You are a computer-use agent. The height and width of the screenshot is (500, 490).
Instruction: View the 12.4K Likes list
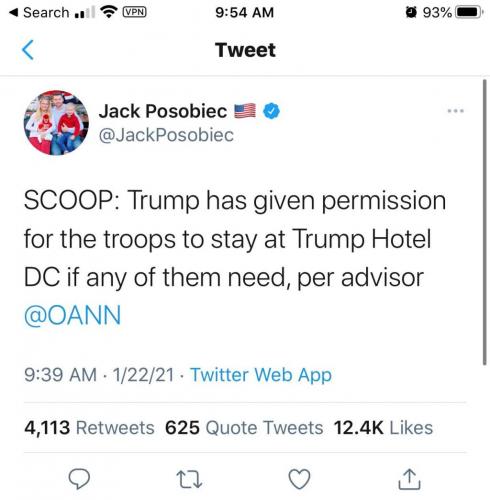coord(383,428)
